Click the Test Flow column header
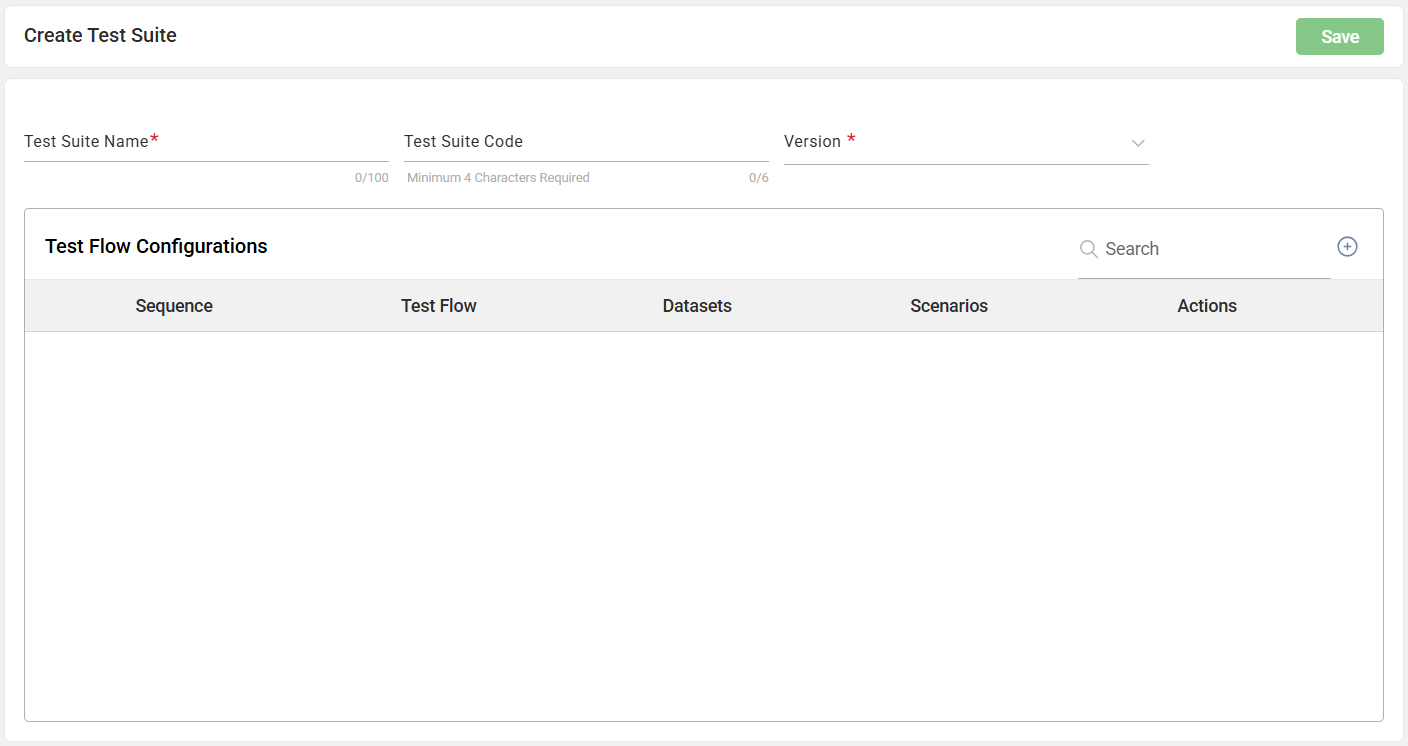This screenshot has height=746, width=1408. [x=439, y=306]
